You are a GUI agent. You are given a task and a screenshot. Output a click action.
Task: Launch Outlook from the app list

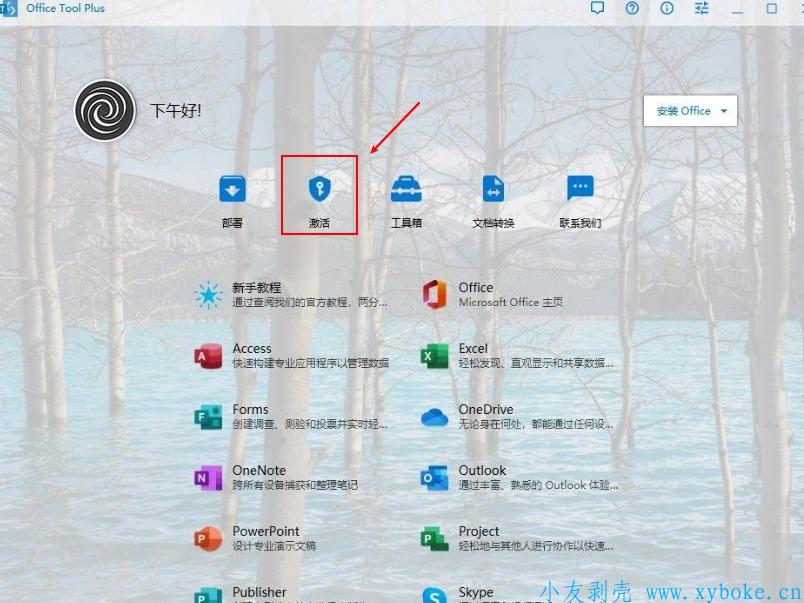pos(516,477)
